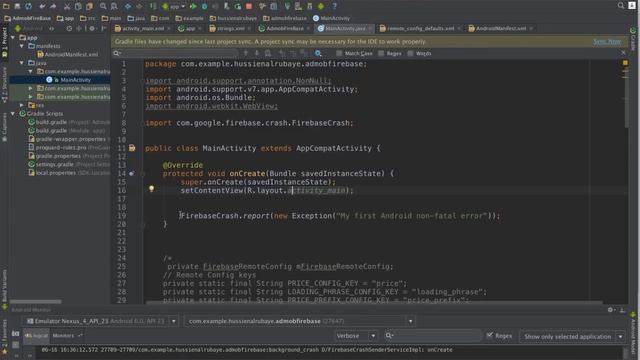This screenshot has height=360, width=640.
Task: Open the Show only selected application dropdown
Action: pyautogui.click(x=572, y=336)
